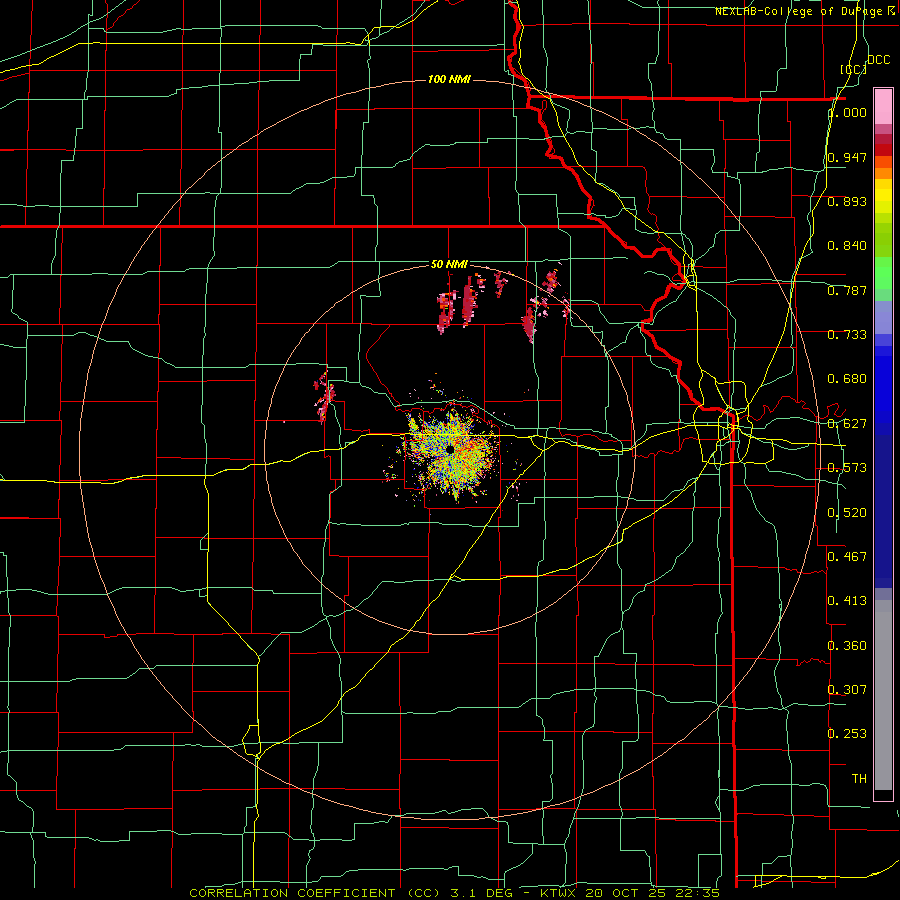
Task: Click the bottom product title caption
Action: point(454,893)
